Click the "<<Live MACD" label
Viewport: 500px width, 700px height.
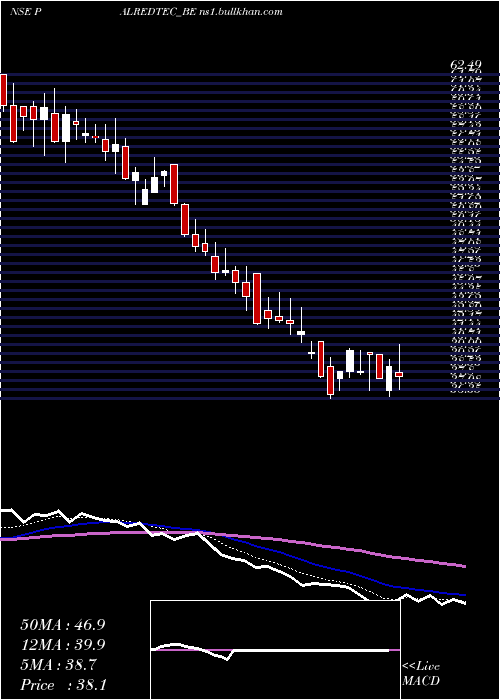(x=421, y=674)
